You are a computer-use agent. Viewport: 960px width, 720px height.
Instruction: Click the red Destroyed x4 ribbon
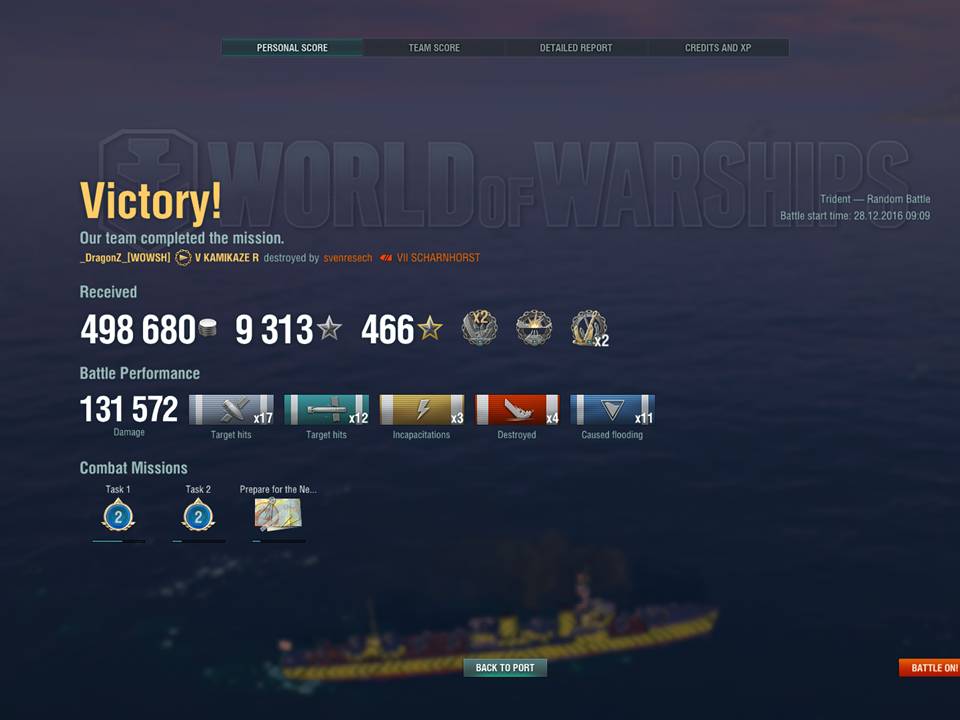point(517,410)
